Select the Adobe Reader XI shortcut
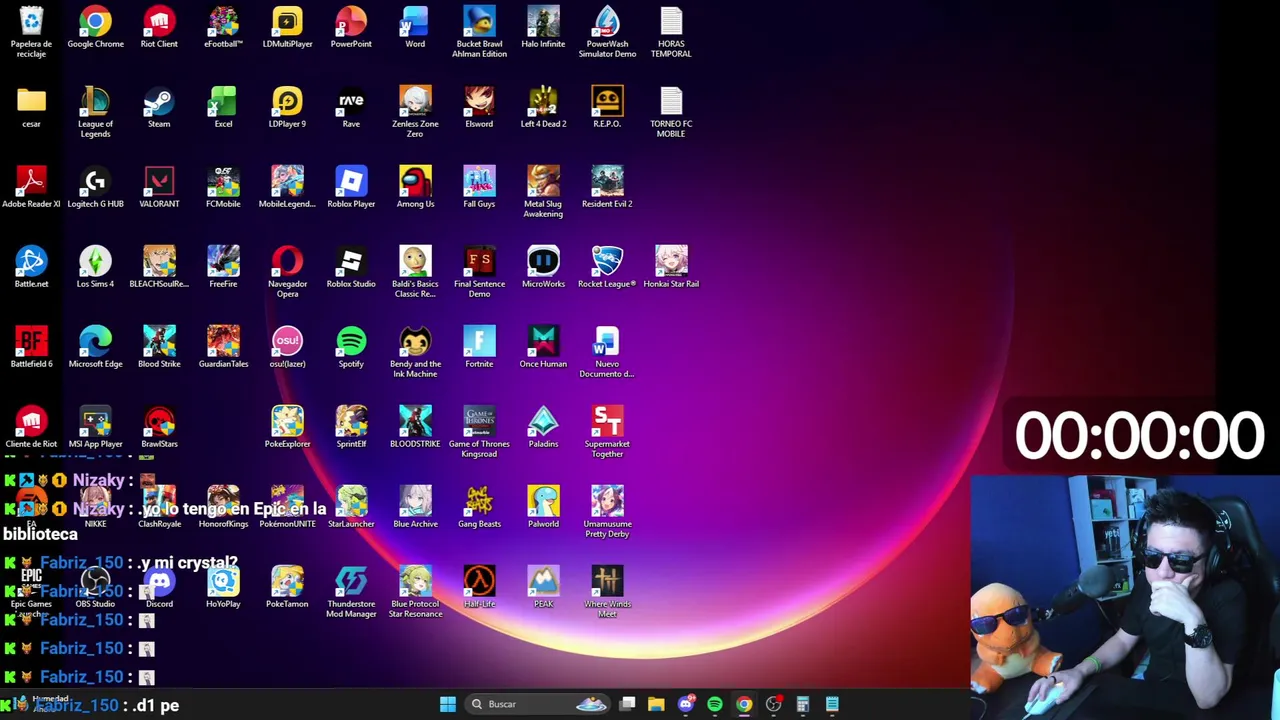Screen dimensions: 1280x720 31,188
